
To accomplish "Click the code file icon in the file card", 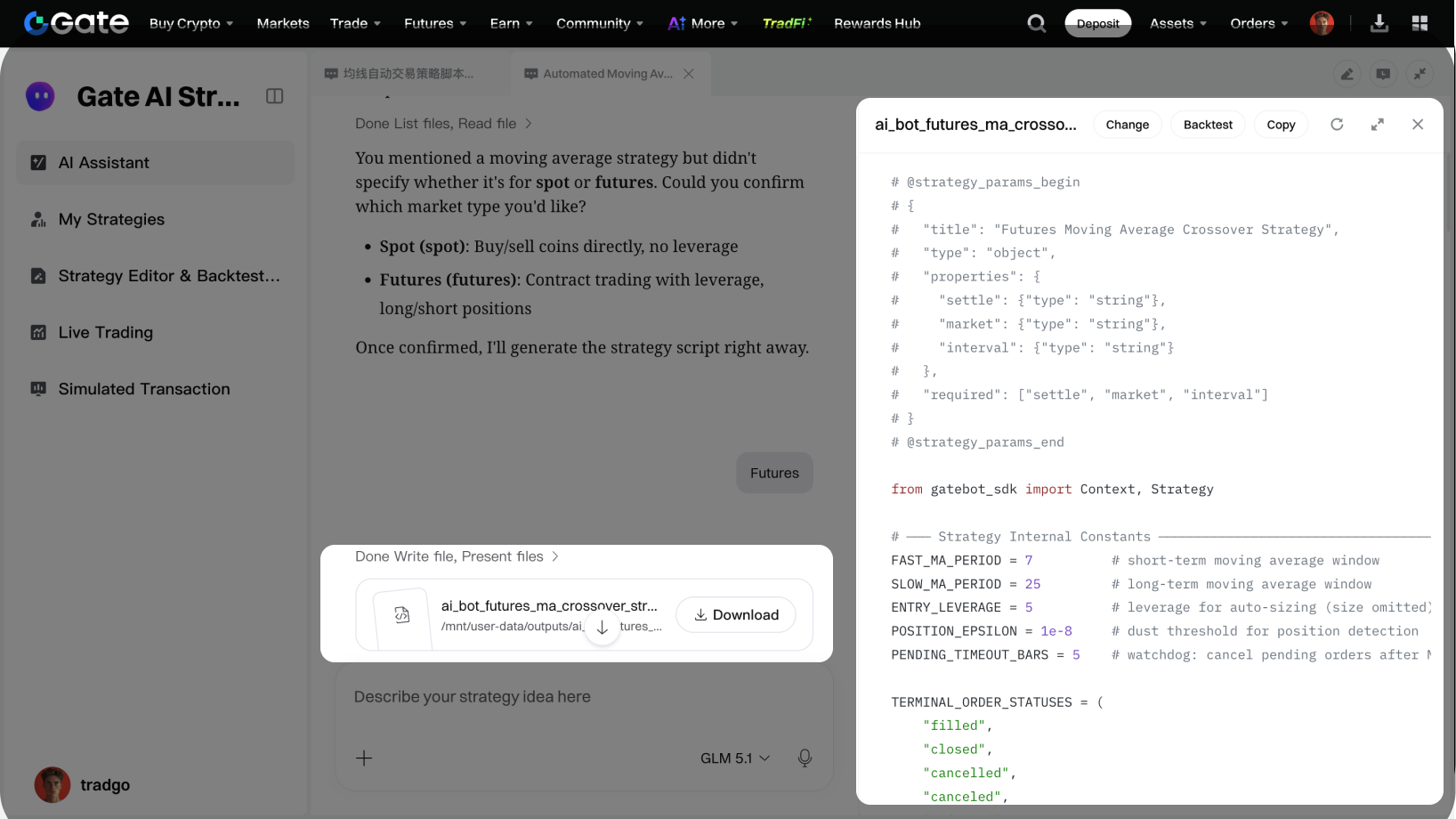I will 402,614.
